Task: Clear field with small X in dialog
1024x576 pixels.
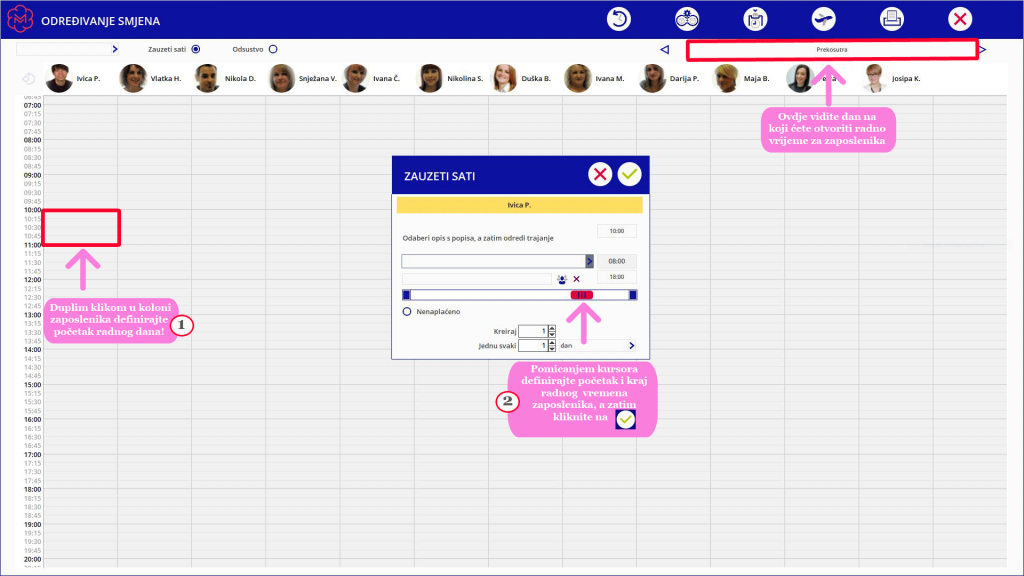Action: [577, 280]
